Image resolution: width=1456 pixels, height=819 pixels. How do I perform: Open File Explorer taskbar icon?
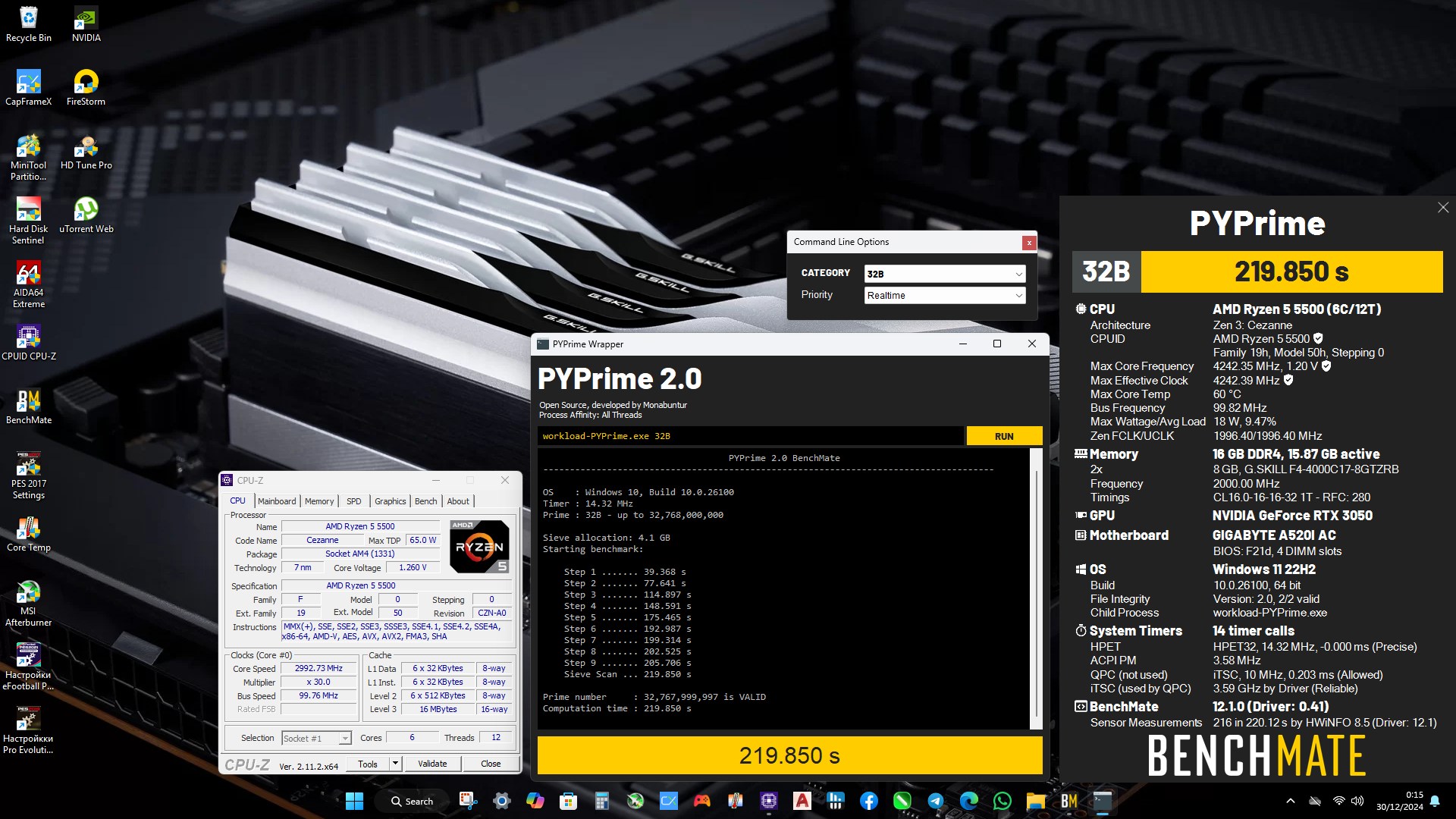tap(1036, 801)
